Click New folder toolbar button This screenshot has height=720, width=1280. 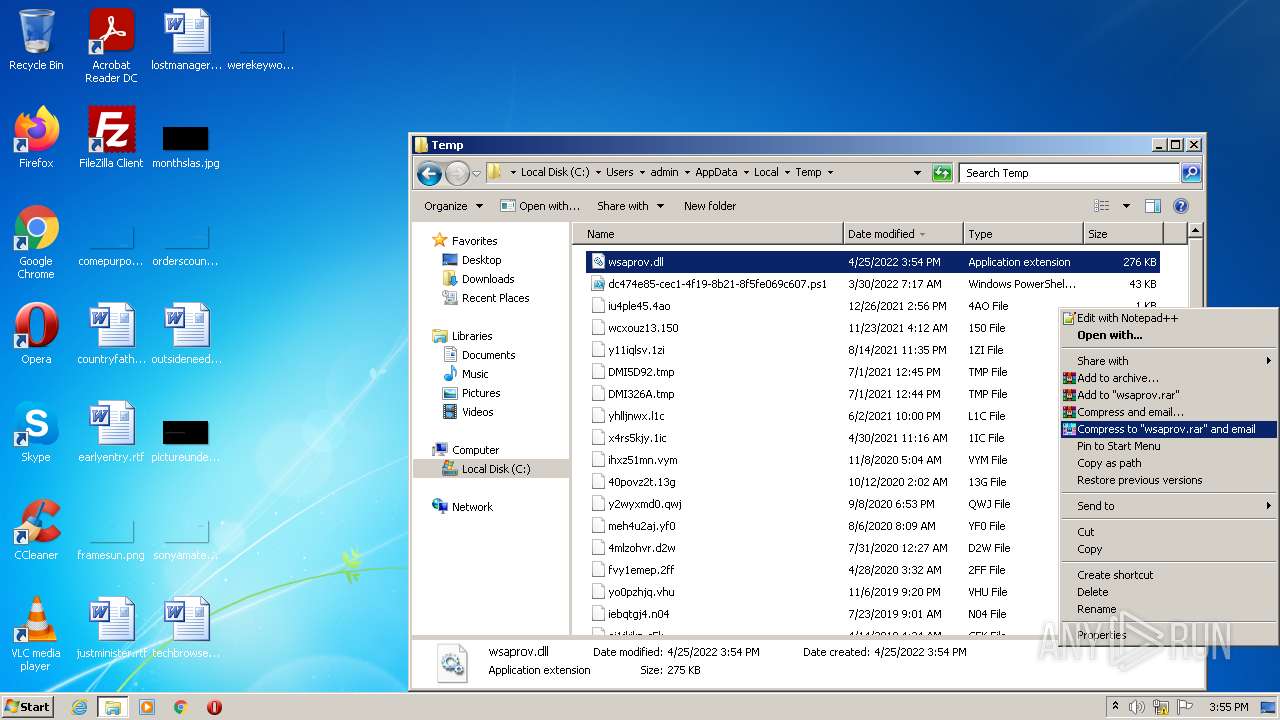tap(710, 206)
